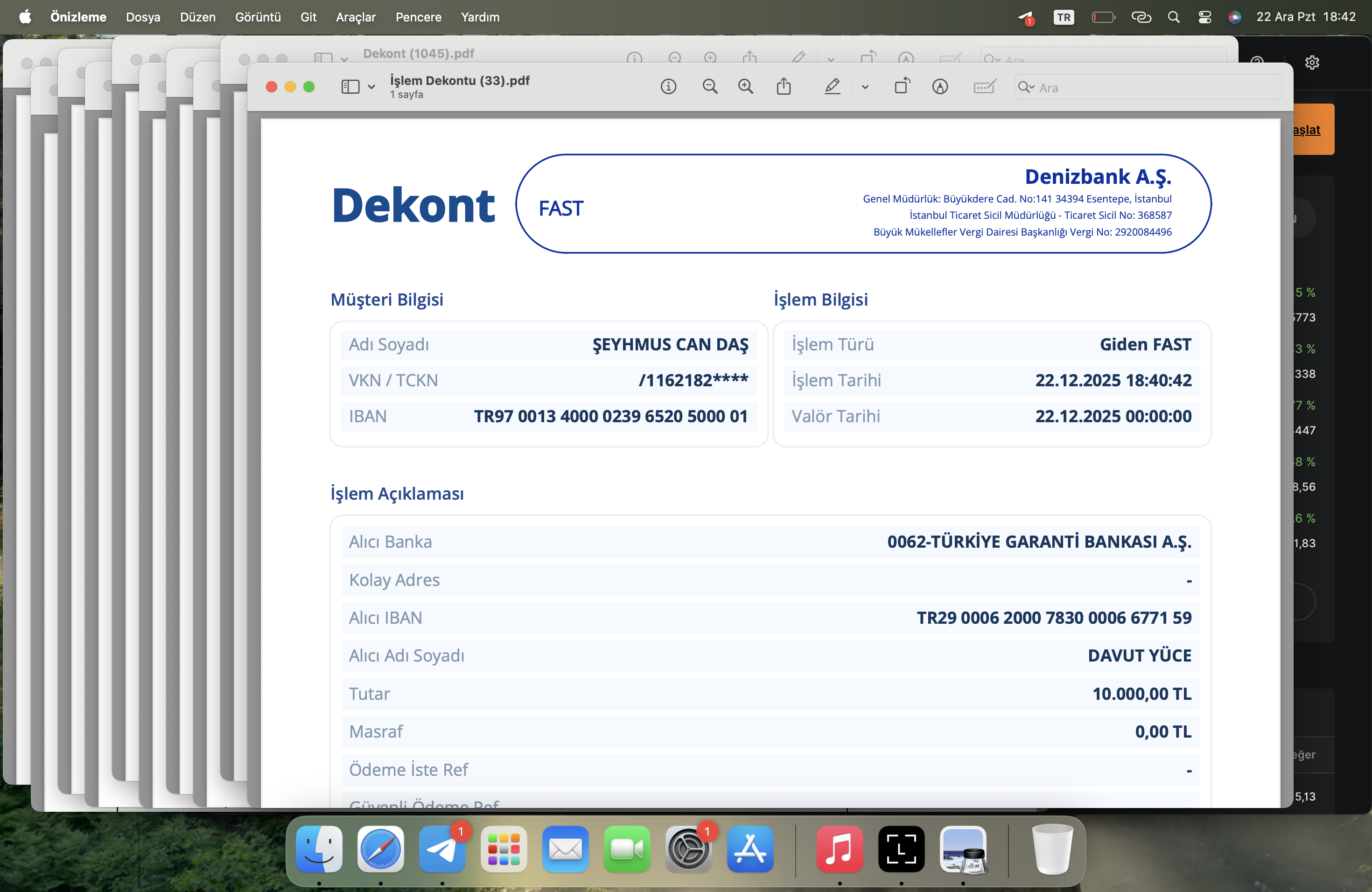Select the Masraf 0,00 TL value
1372x892 pixels.
click(x=1163, y=731)
